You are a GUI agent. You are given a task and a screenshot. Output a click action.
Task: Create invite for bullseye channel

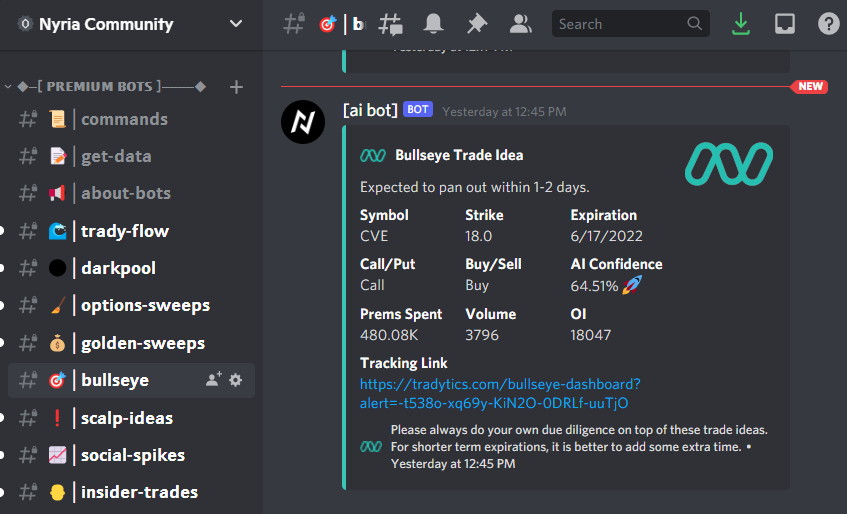[213, 380]
